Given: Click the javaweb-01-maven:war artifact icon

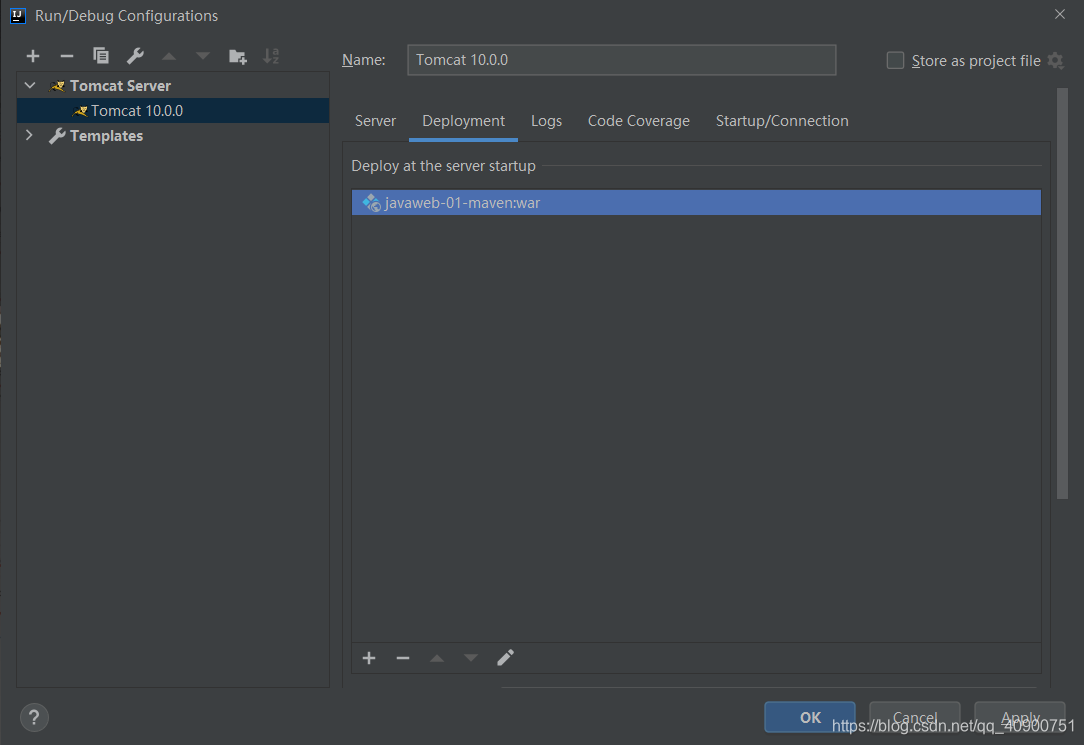Looking at the screenshot, I should coord(371,202).
